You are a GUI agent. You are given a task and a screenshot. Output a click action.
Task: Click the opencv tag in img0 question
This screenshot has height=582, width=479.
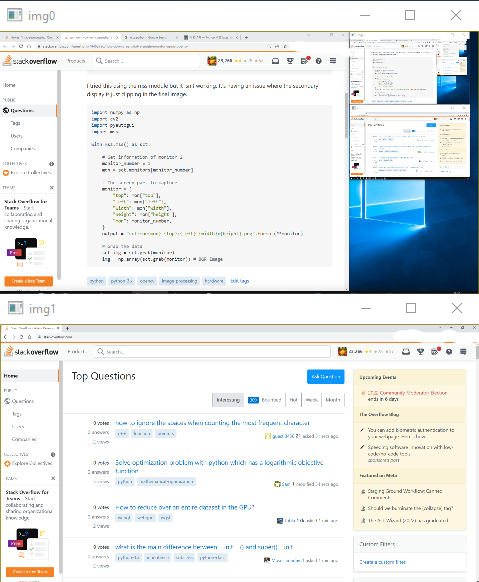tap(147, 281)
